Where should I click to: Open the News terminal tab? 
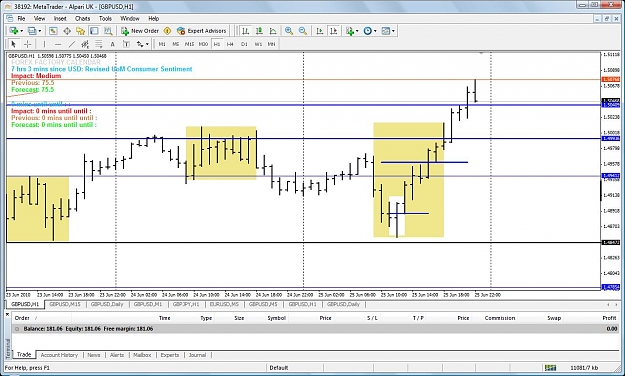point(94,355)
